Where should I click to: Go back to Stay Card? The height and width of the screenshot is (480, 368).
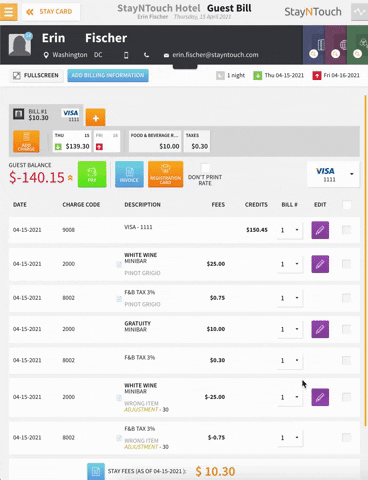51,12
